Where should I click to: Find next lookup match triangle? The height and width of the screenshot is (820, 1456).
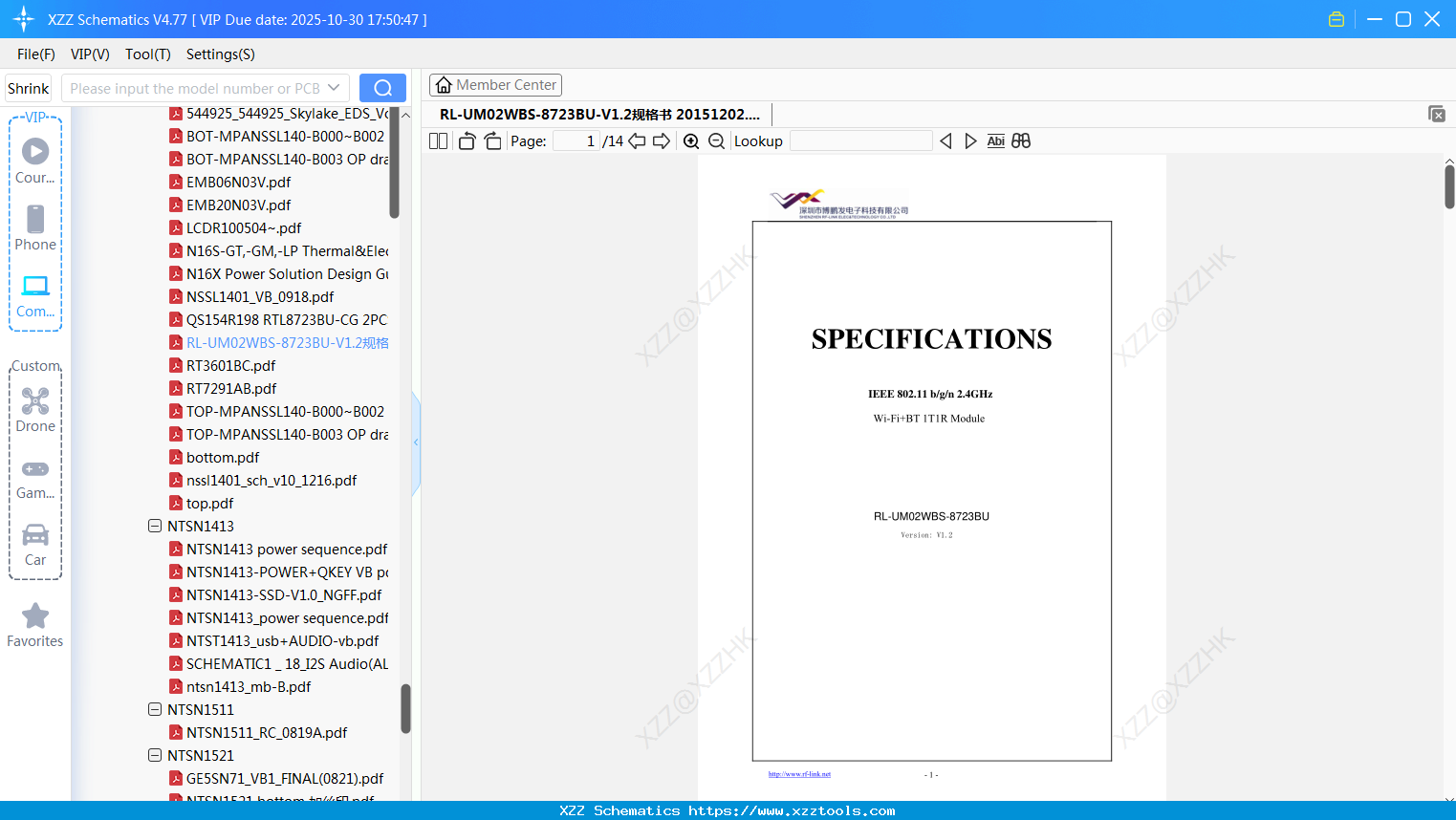(x=970, y=141)
